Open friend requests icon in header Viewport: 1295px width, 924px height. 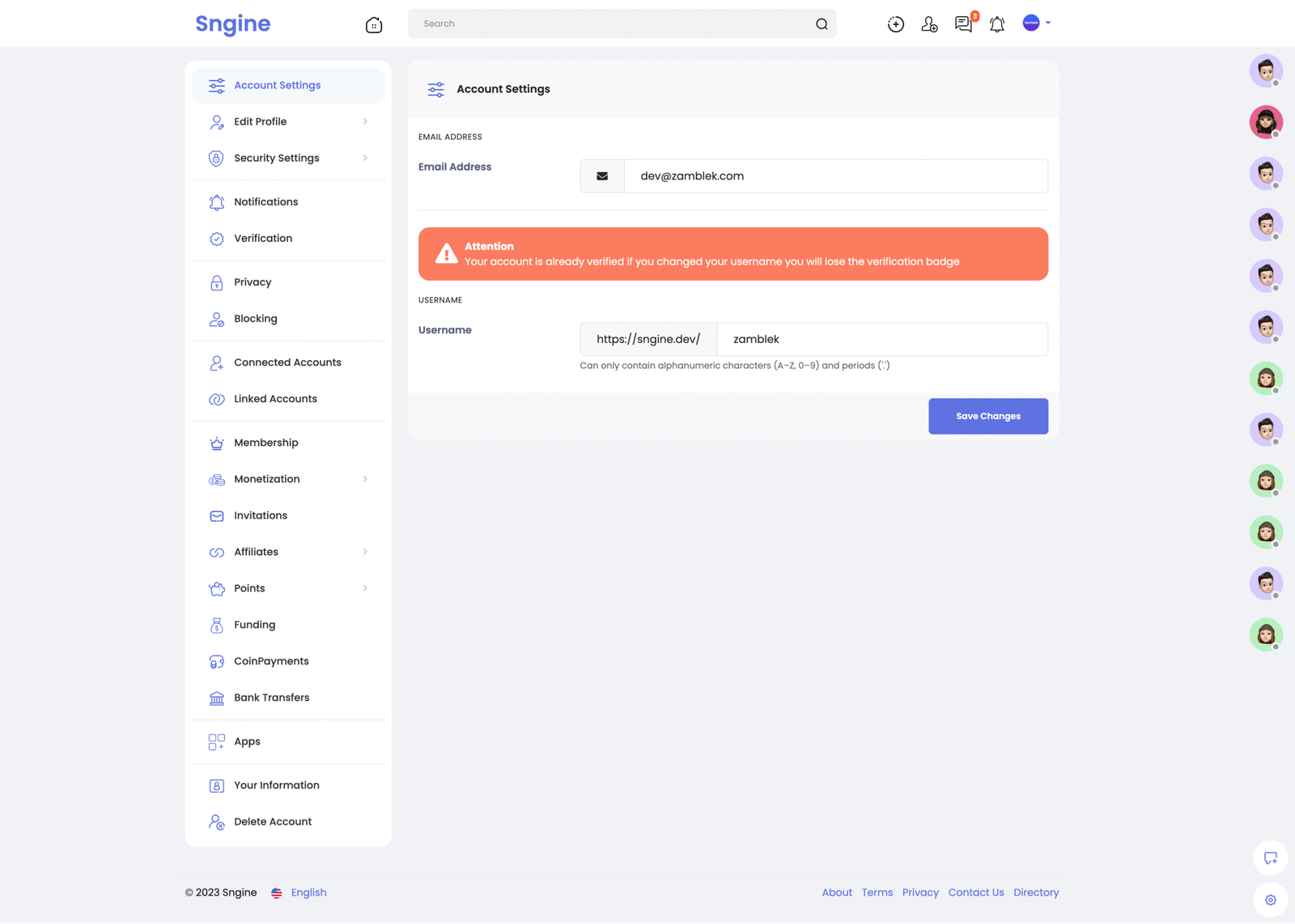pyautogui.click(x=929, y=24)
